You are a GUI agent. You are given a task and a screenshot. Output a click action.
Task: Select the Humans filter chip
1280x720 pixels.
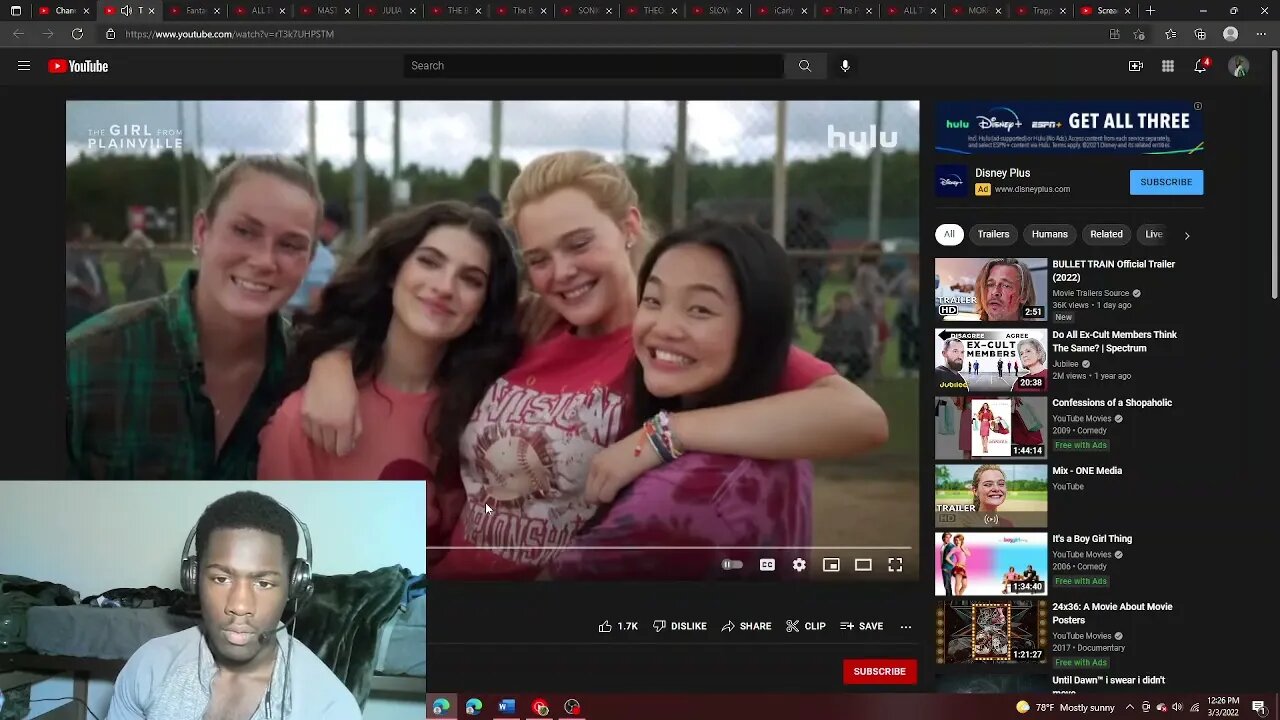(x=1050, y=234)
